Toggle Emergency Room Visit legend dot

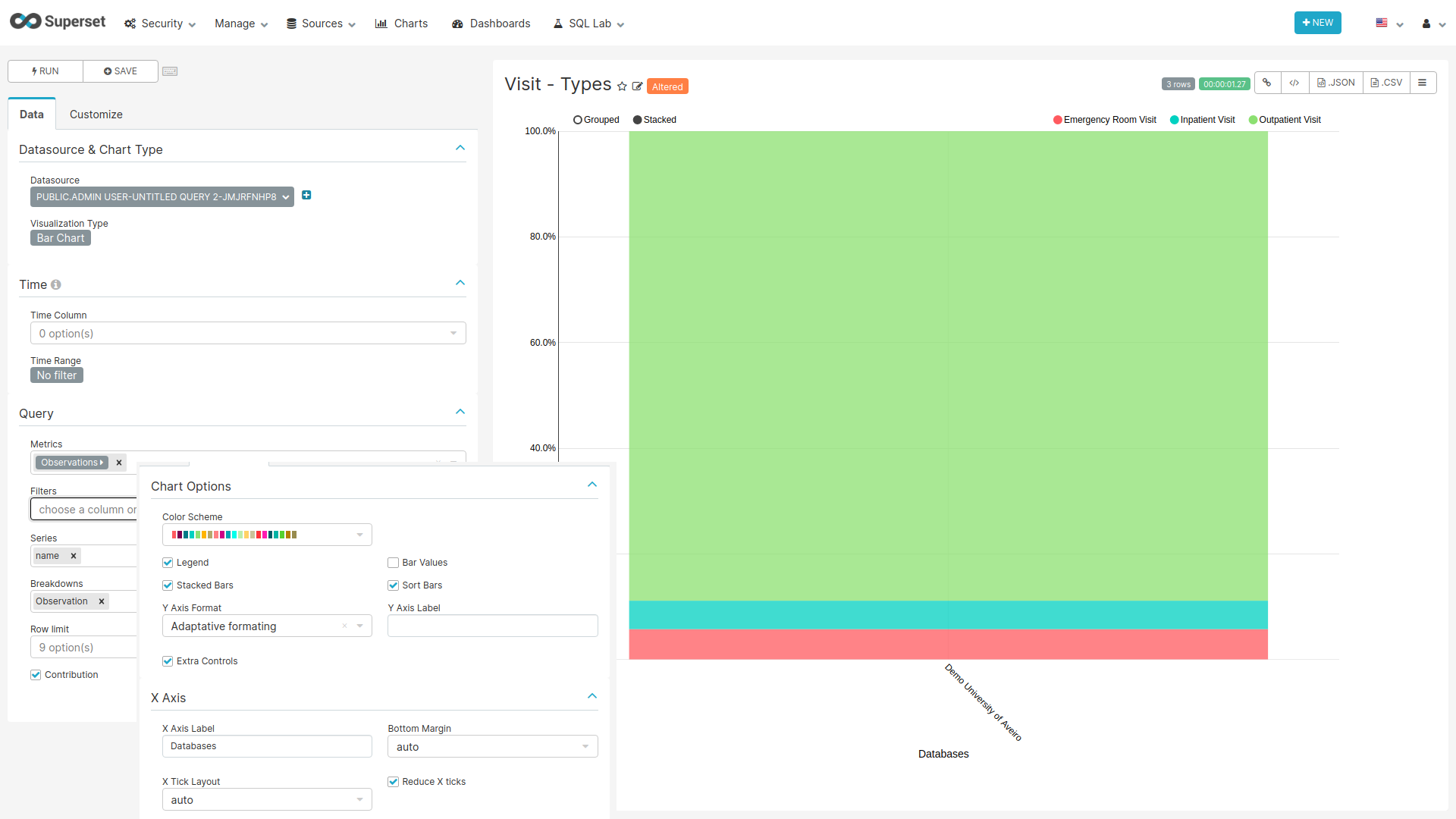pos(1058,120)
